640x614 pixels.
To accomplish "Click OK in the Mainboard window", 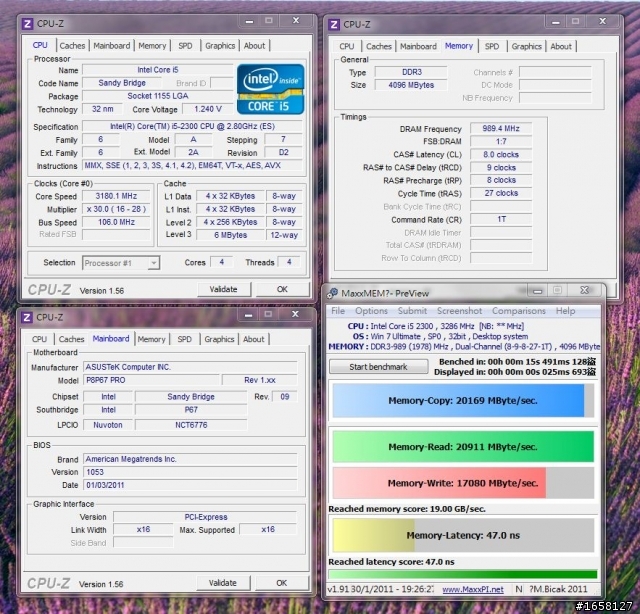I will 282,583.
